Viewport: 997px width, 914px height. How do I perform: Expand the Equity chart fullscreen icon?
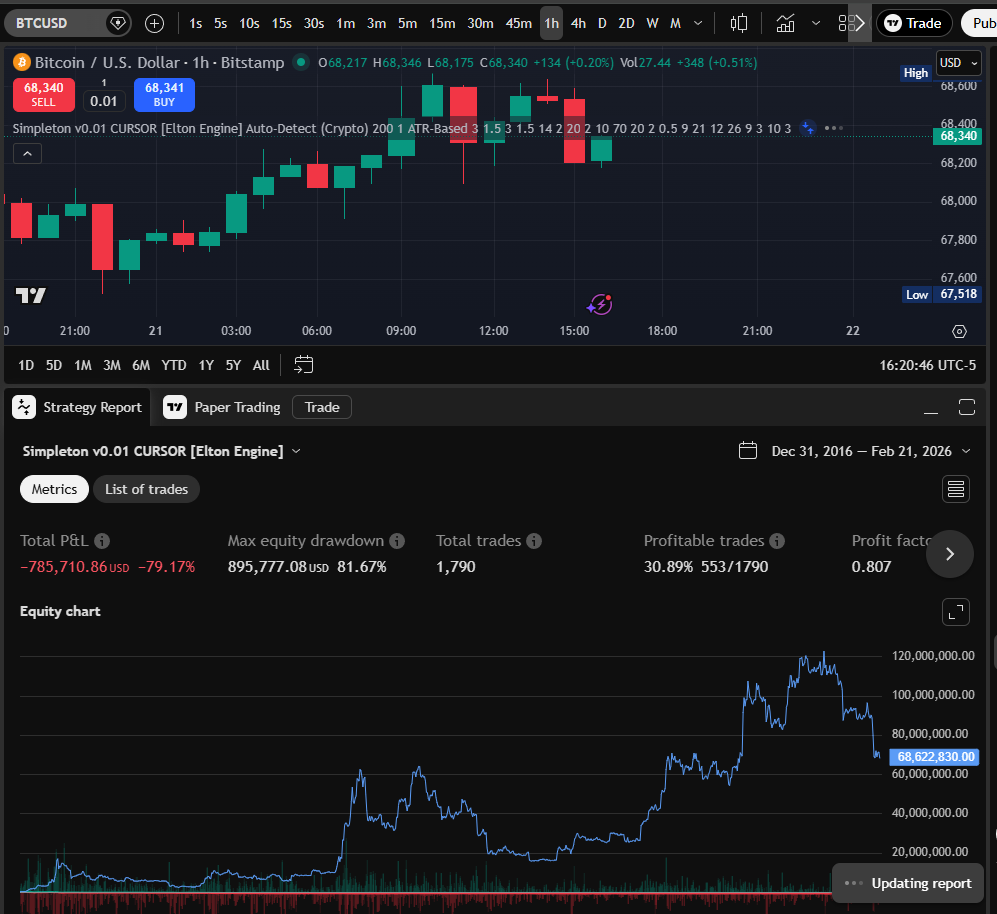pyautogui.click(x=955, y=611)
